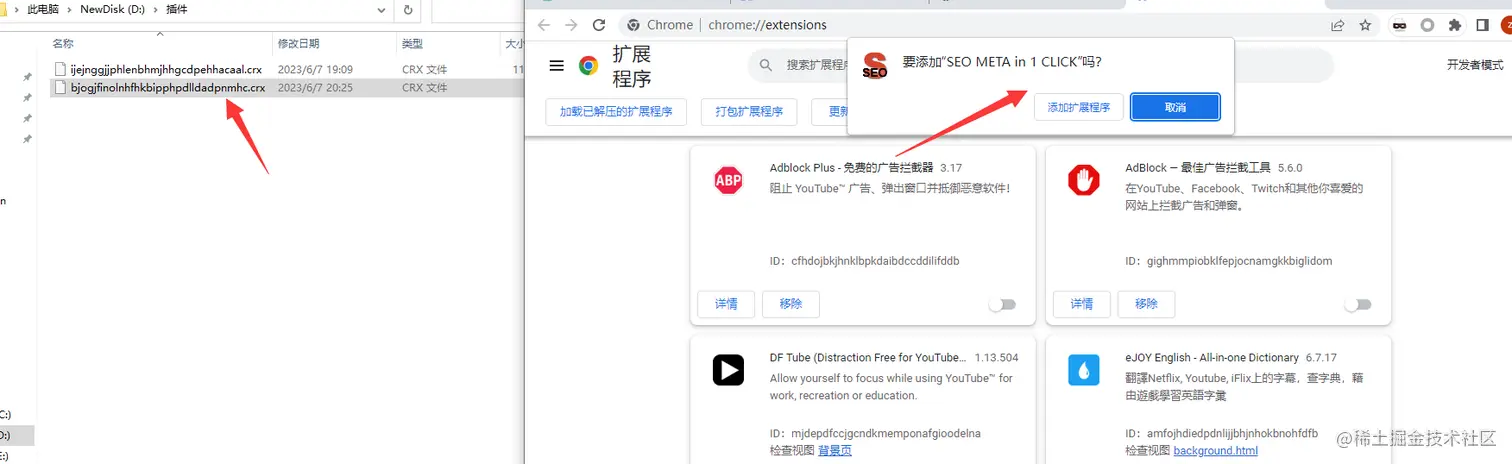
Task: Sort Explorer files by 类型 column
Action: point(412,44)
